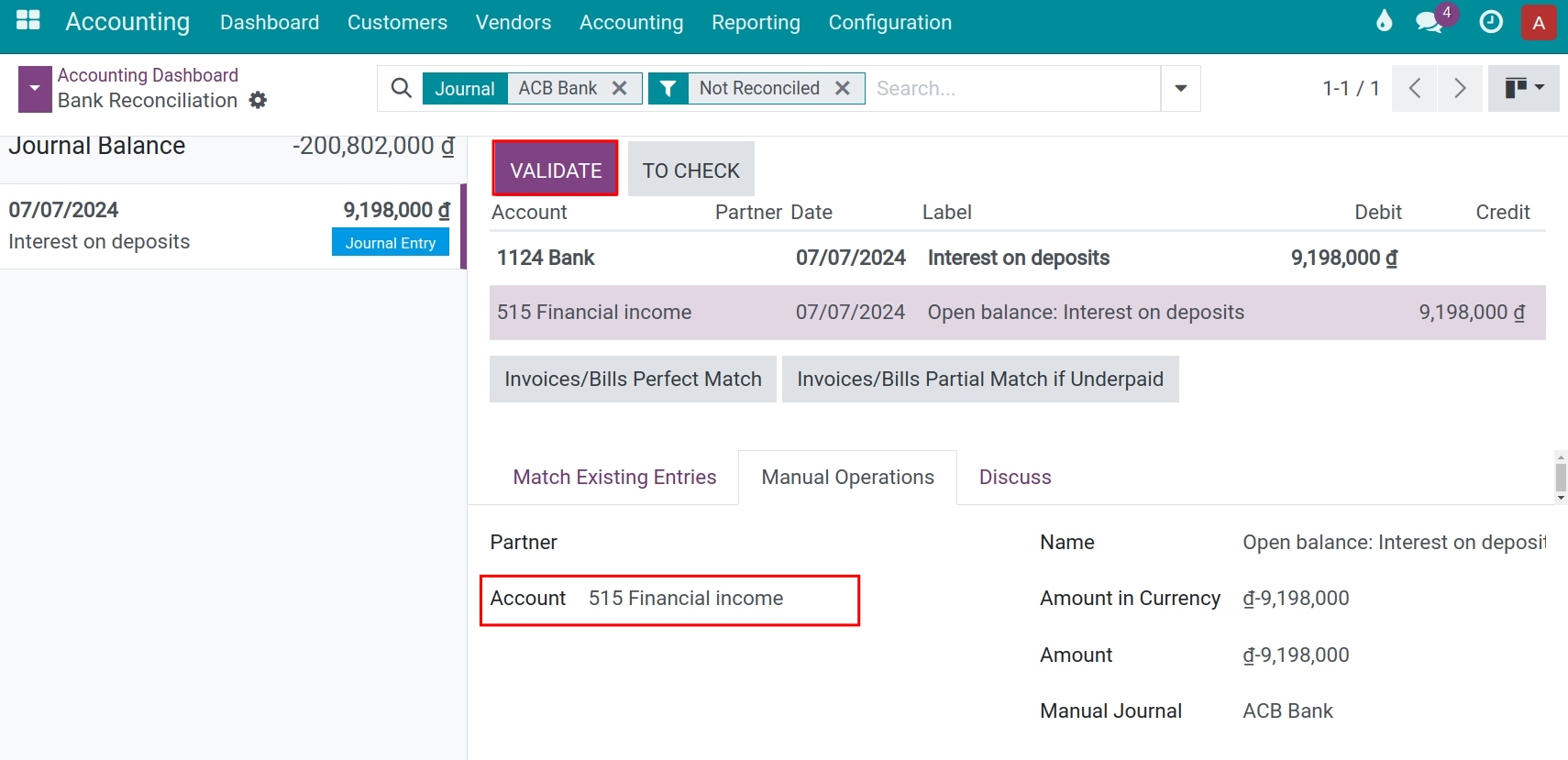
Task: Open the messages conversations icon
Action: click(x=1429, y=22)
